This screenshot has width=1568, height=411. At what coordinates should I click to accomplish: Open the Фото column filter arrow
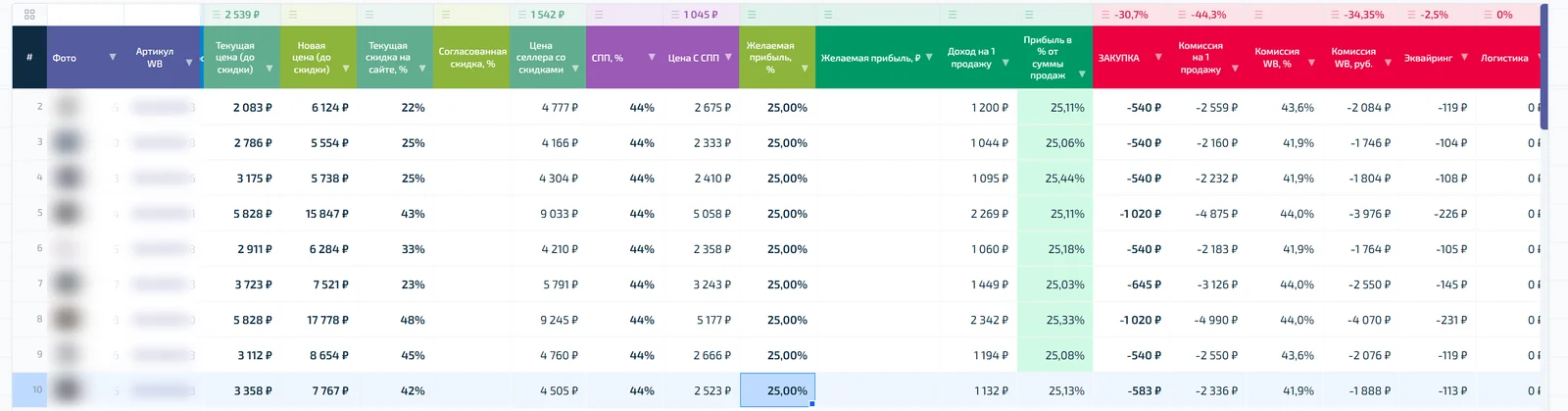(x=113, y=57)
